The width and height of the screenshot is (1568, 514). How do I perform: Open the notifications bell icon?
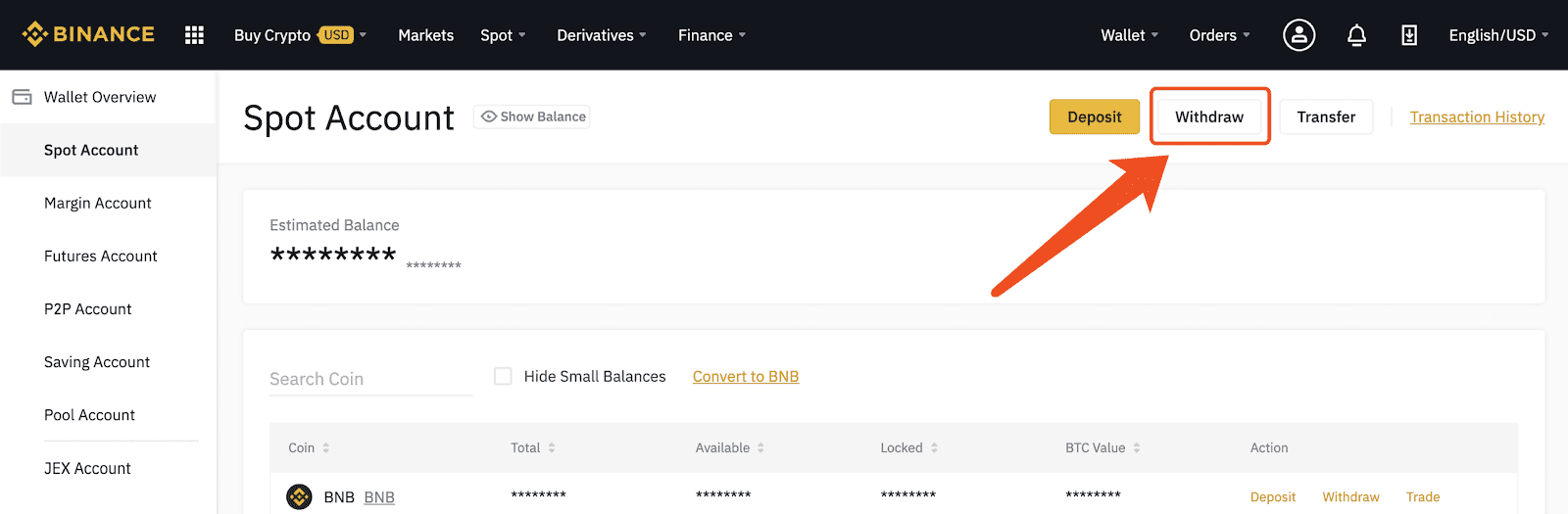tap(1356, 35)
